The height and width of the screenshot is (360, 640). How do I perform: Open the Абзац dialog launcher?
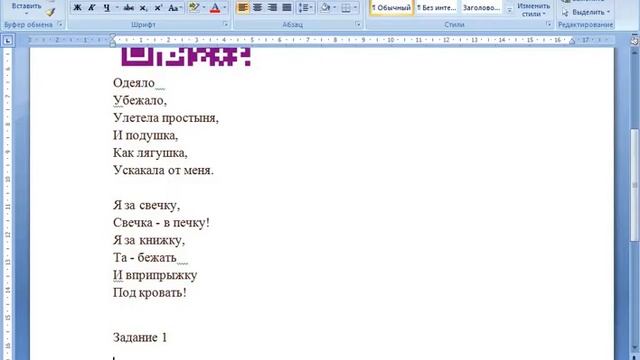[x=358, y=24]
